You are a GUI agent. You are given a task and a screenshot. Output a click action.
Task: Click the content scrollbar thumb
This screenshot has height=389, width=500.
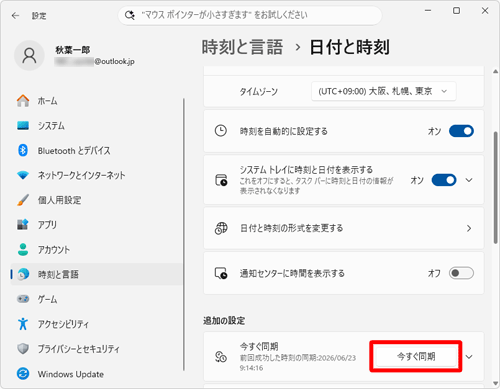coord(496,188)
